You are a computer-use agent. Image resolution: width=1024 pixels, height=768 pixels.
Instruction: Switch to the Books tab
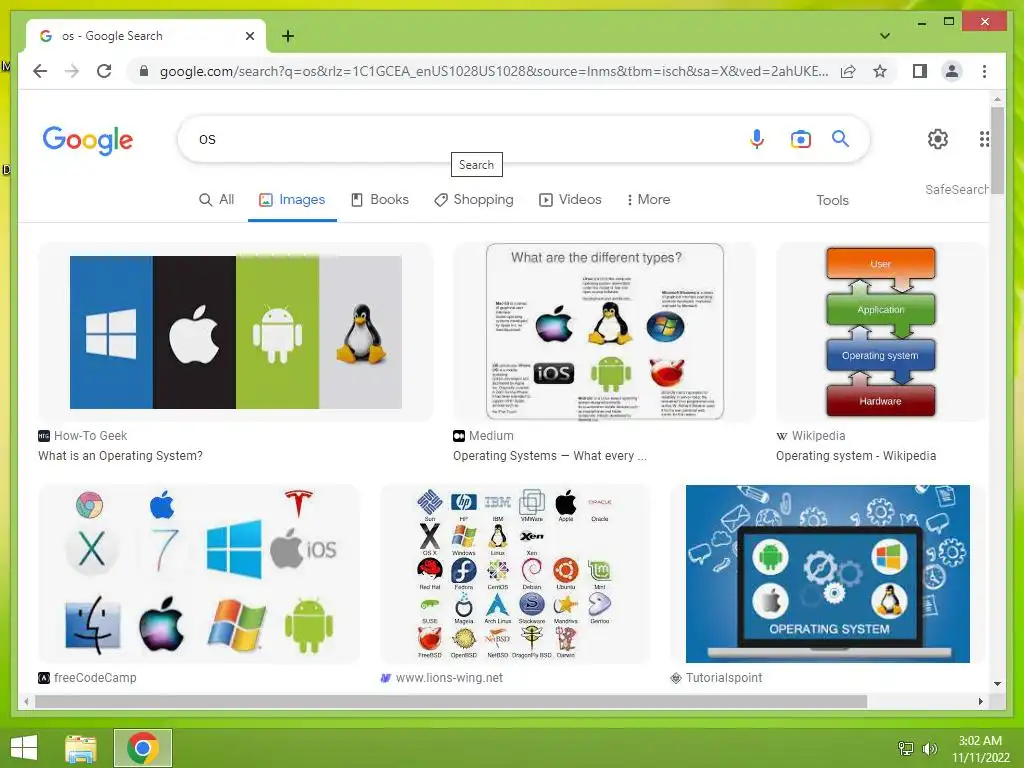[x=380, y=200]
